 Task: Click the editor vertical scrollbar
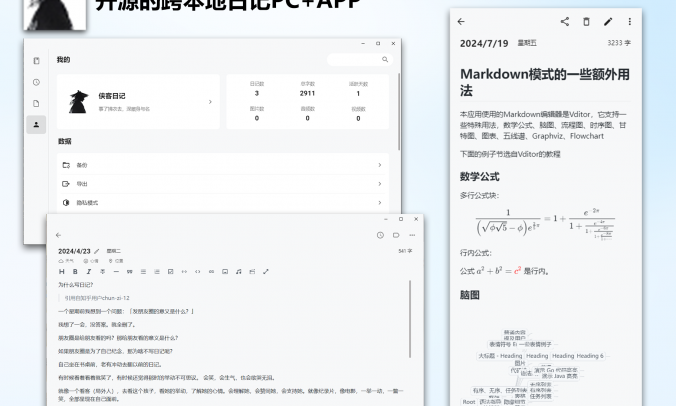coord(410,319)
